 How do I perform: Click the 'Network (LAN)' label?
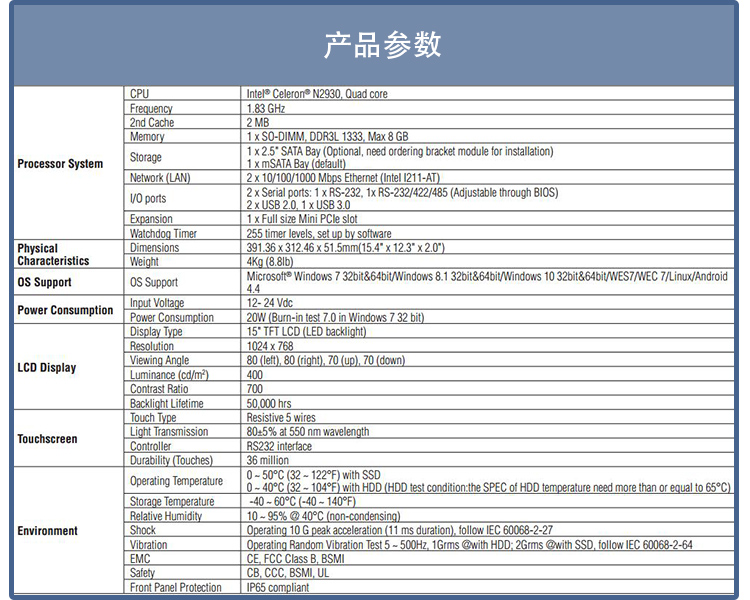[x=160, y=178]
